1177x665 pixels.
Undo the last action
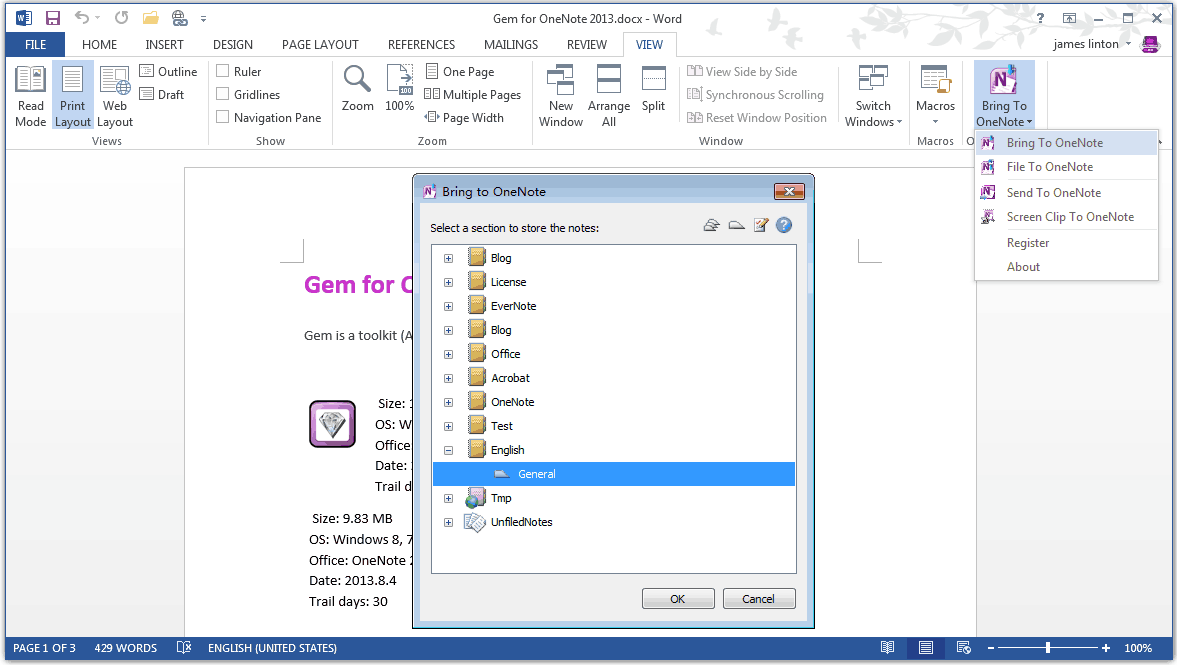pos(81,17)
